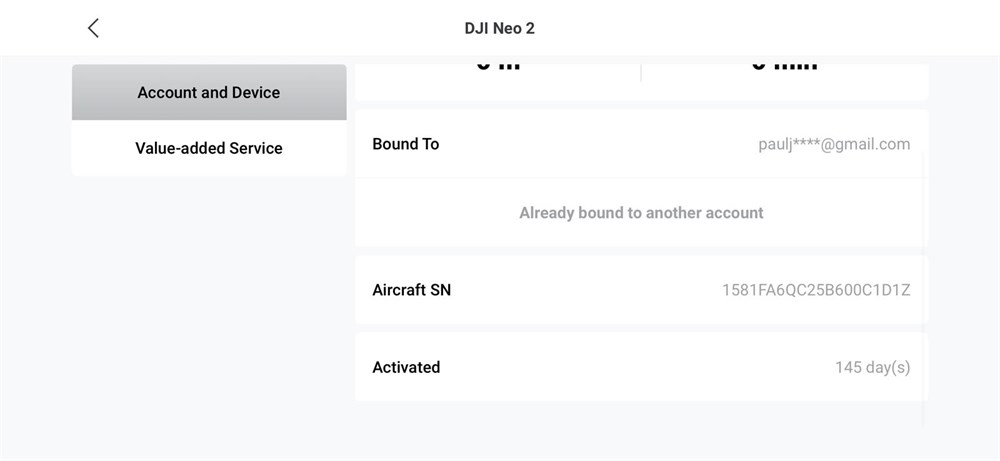Screen dimensions: 1000x461
Task: Click the Aircraft SN label
Action: [x=411, y=290]
